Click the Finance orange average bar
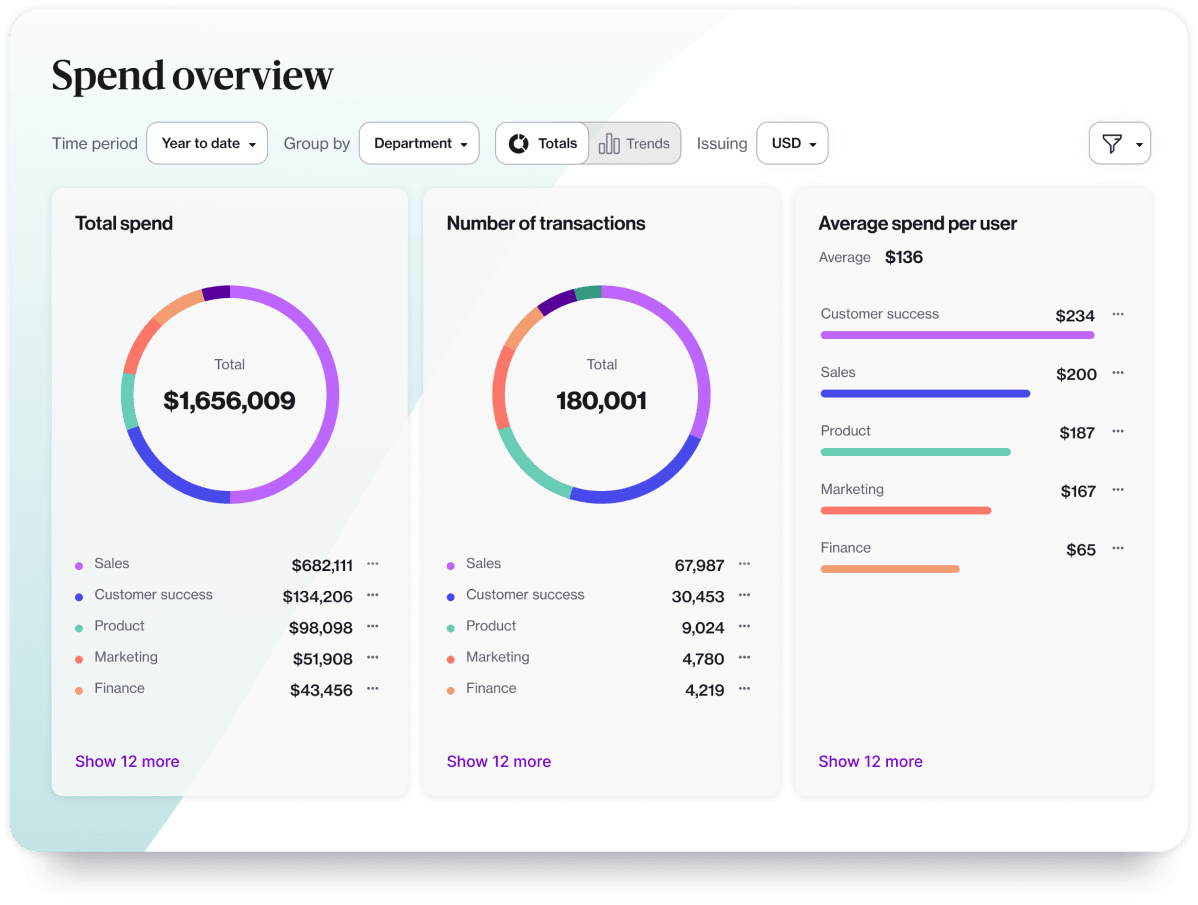The image size is (1198, 905). 889,569
